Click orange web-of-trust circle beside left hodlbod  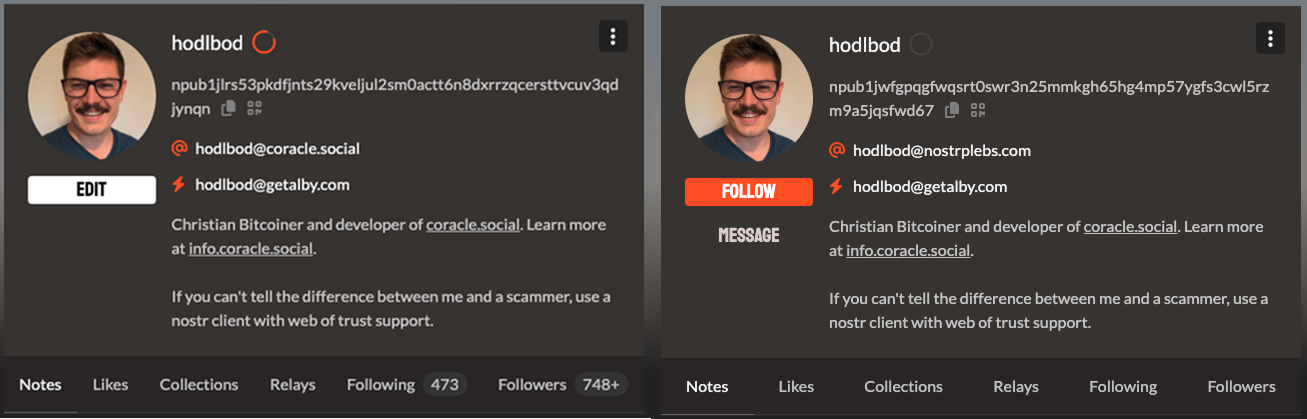[263, 42]
